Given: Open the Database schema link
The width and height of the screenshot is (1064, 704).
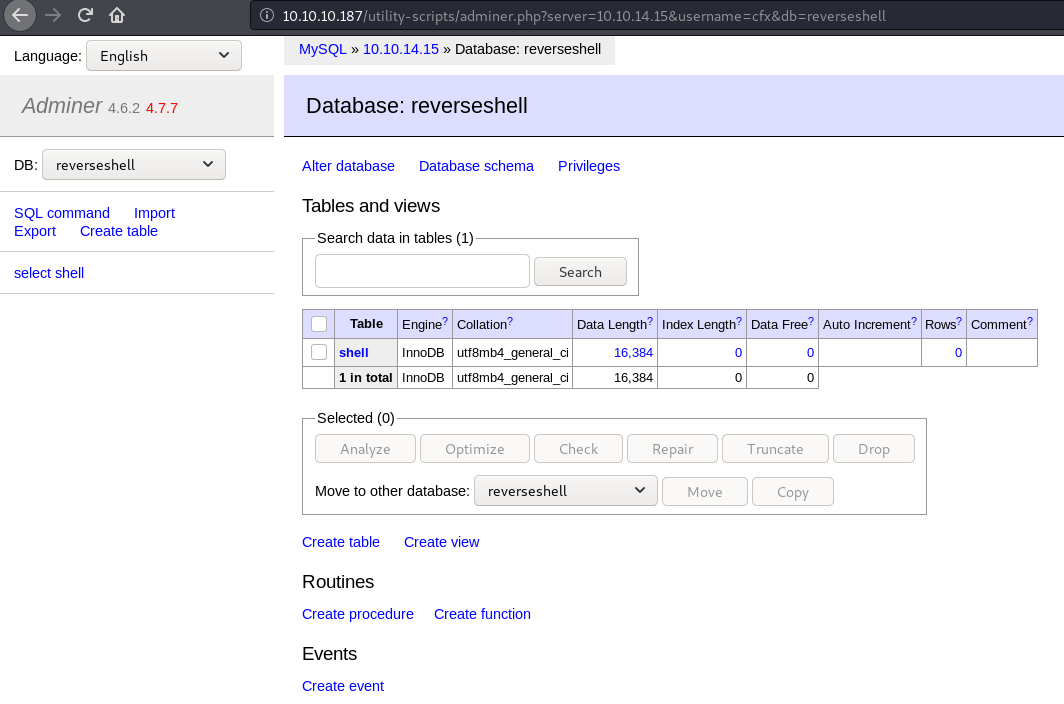Looking at the screenshot, I should pos(476,166).
